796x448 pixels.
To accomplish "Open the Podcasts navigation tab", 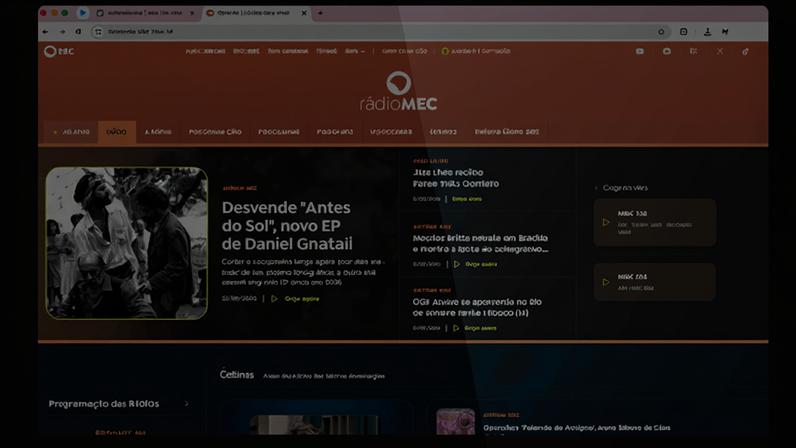I will (x=335, y=132).
